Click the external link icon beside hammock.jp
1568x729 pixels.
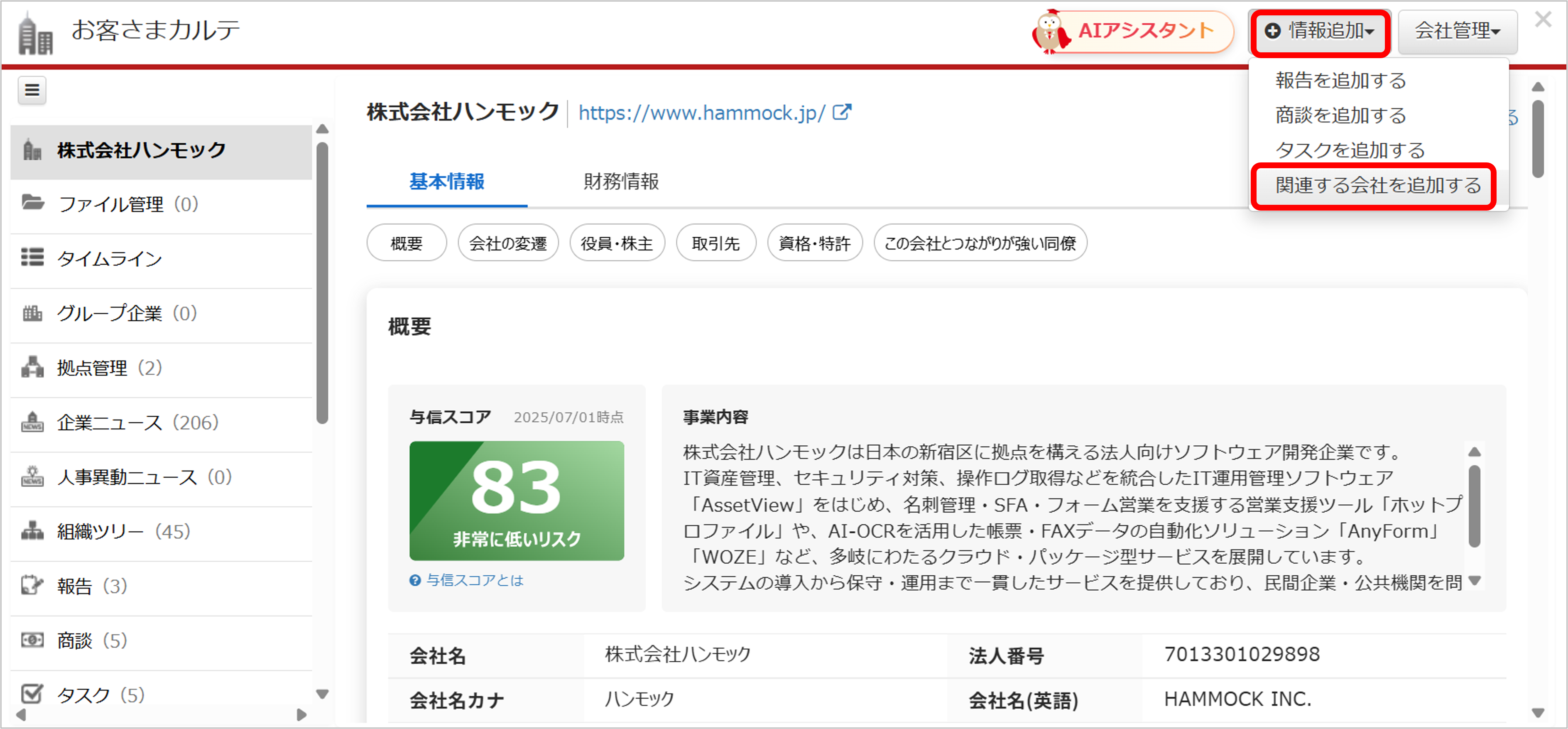[x=842, y=111]
